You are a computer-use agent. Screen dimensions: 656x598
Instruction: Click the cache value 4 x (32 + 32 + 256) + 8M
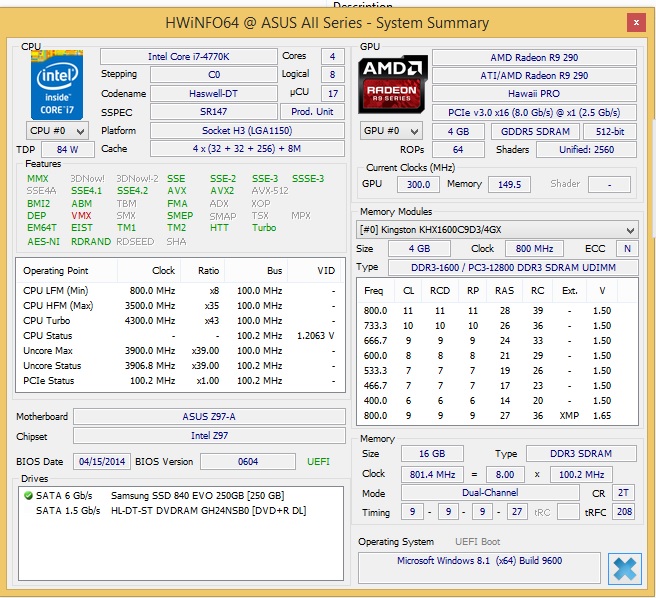(x=247, y=149)
